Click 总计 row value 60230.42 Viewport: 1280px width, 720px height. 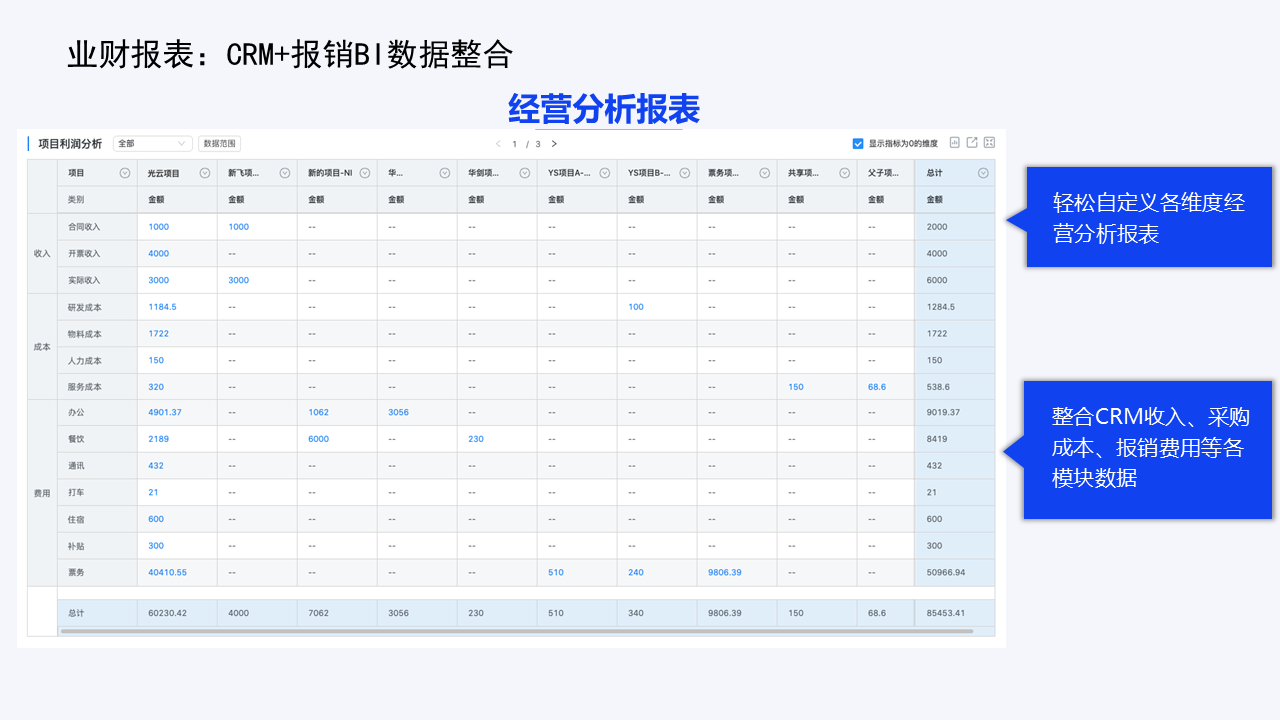coord(167,613)
